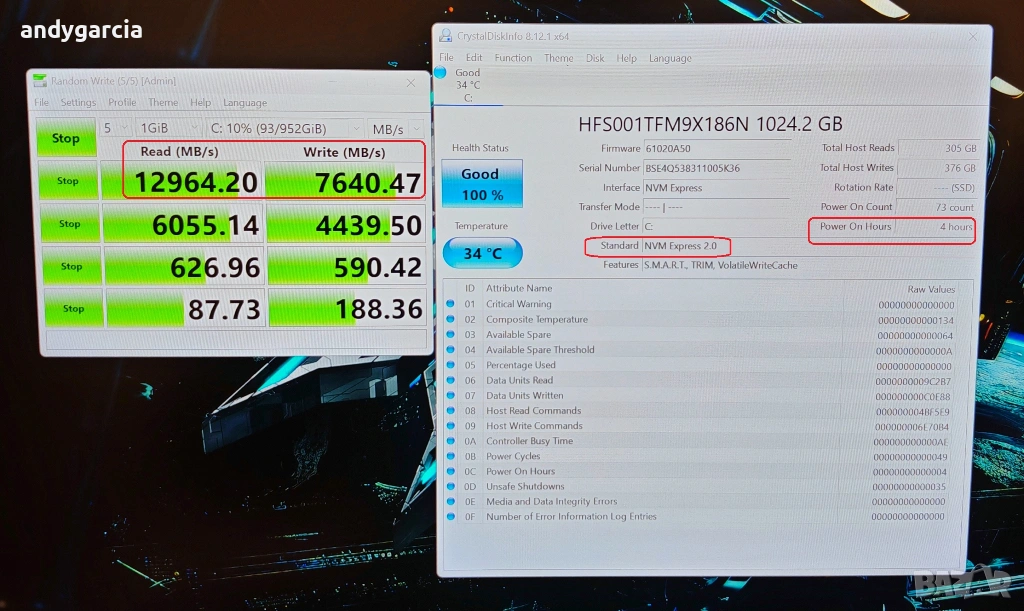Click the Firmware field 61020A50
Image resolution: width=1024 pixels, height=611 pixels.
pyautogui.click(x=716, y=148)
